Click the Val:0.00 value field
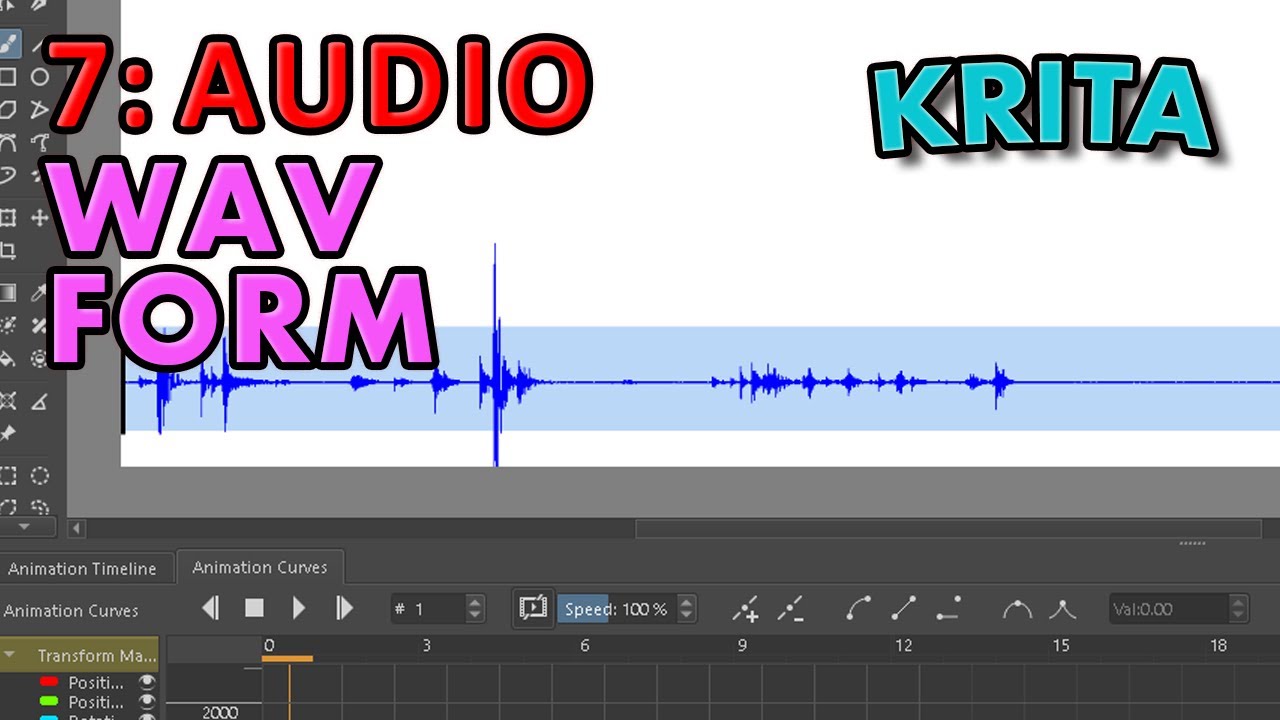Screen dimensions: 1280x720 click(x=1169, y=608)
